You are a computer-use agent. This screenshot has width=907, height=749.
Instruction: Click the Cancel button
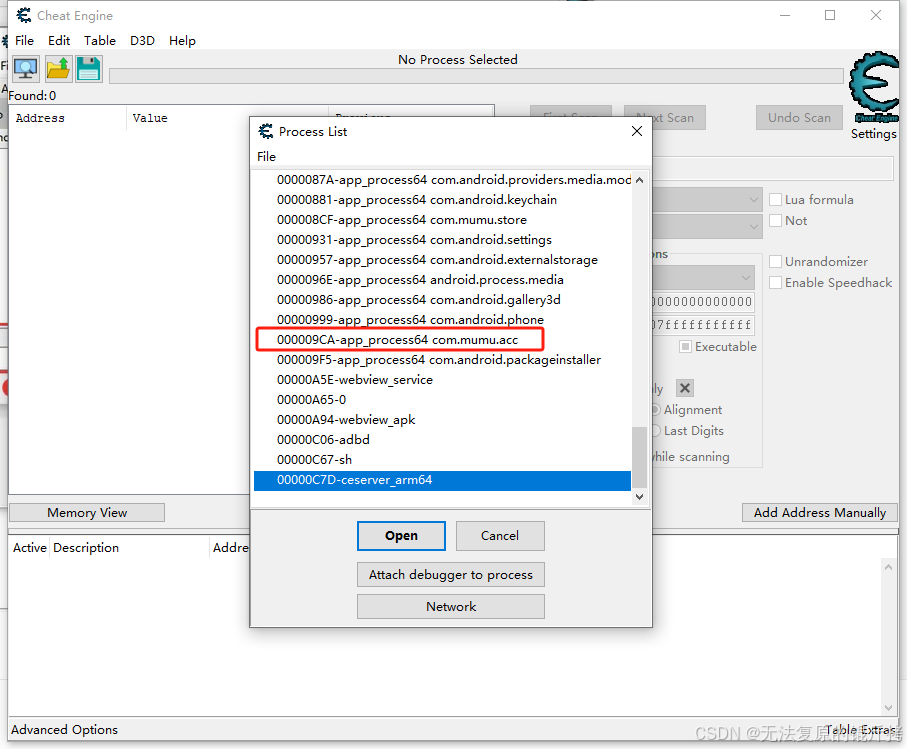click(500, 536)
